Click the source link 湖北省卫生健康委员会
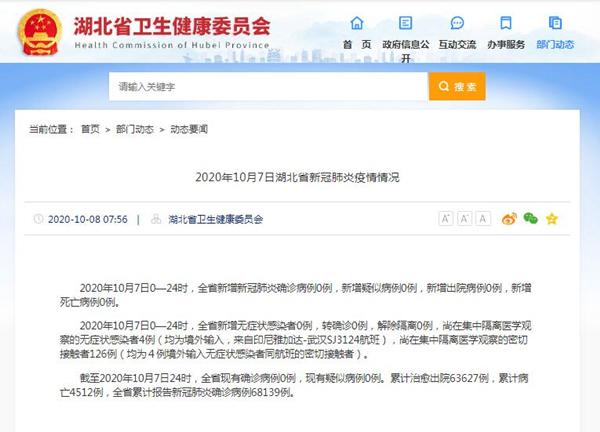The height and width of the screenshot is (432, 600). coord(215,219)
